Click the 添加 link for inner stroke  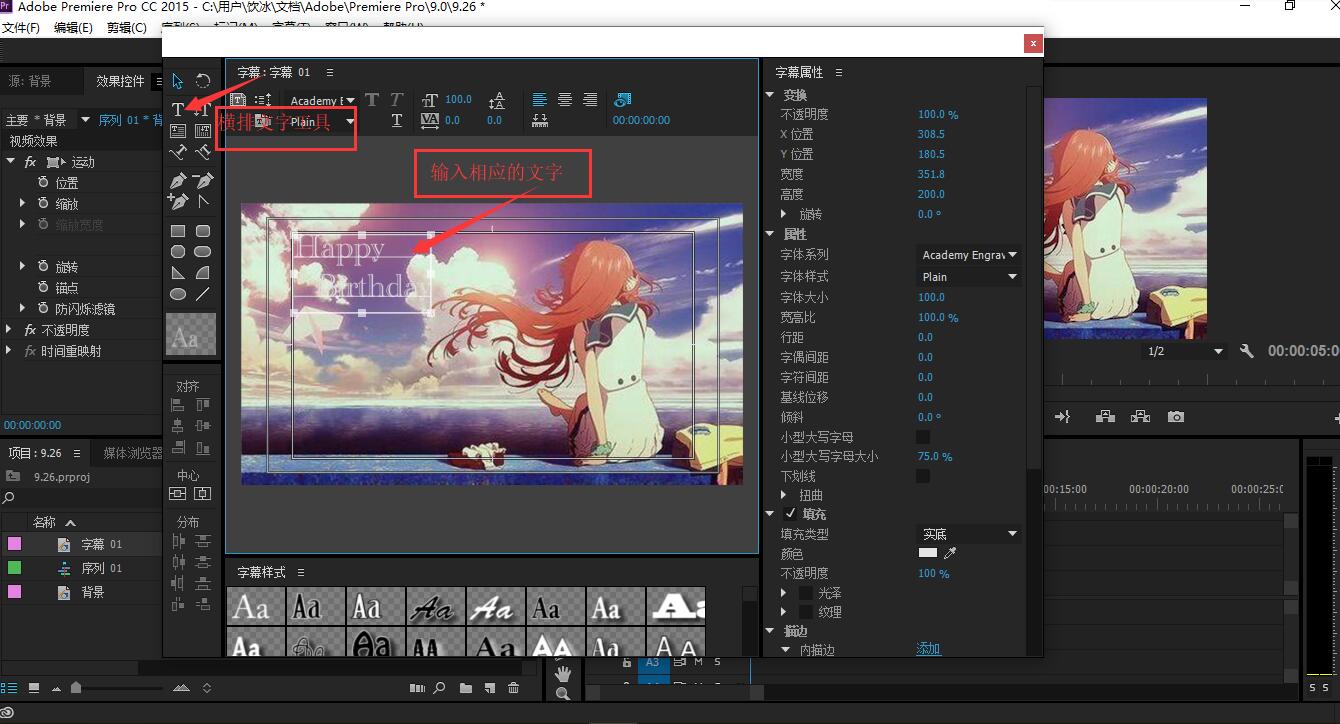(928, 649)
